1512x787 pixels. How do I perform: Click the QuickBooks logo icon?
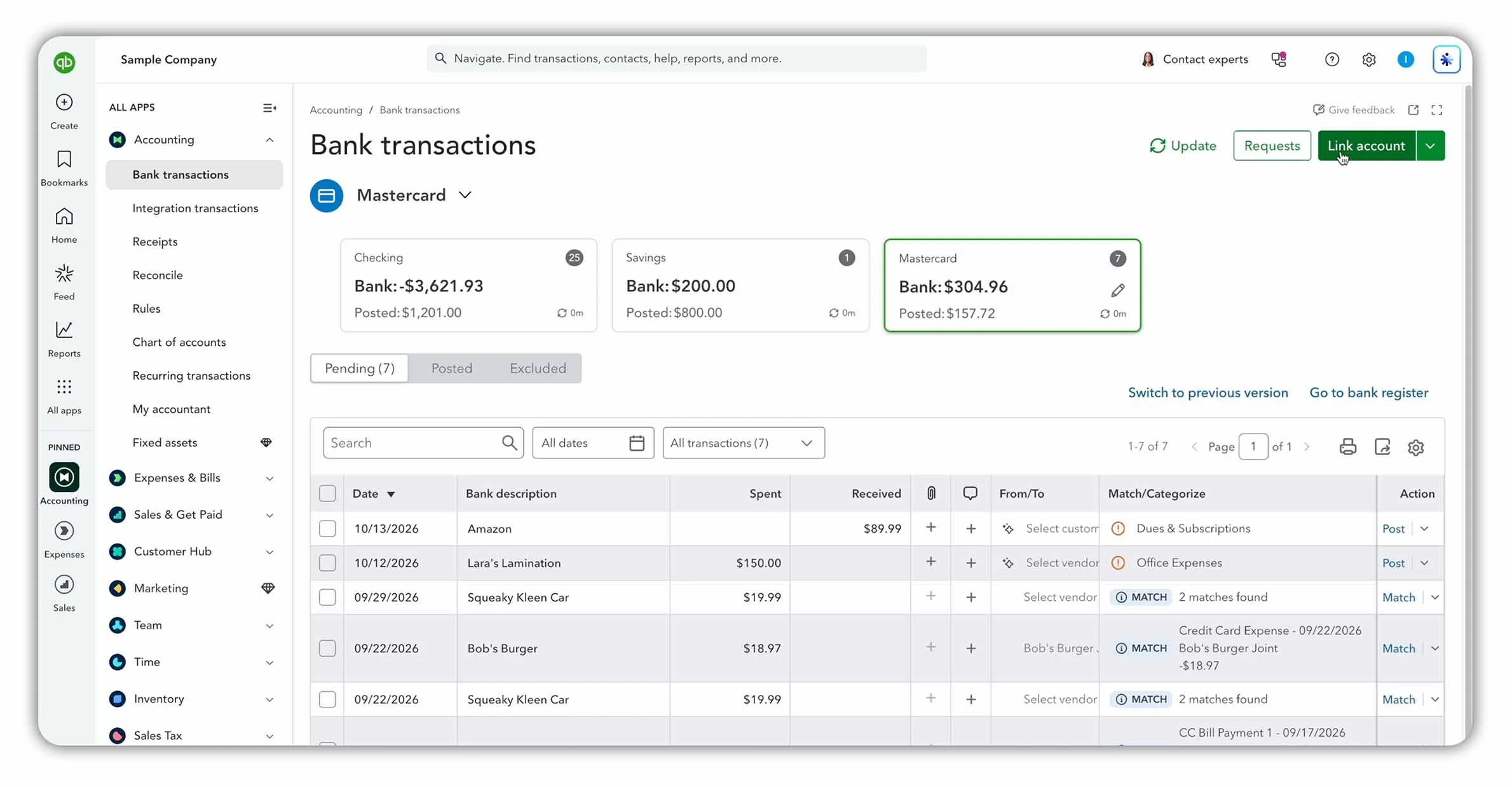pyautogui.click(x=64, y=62)
